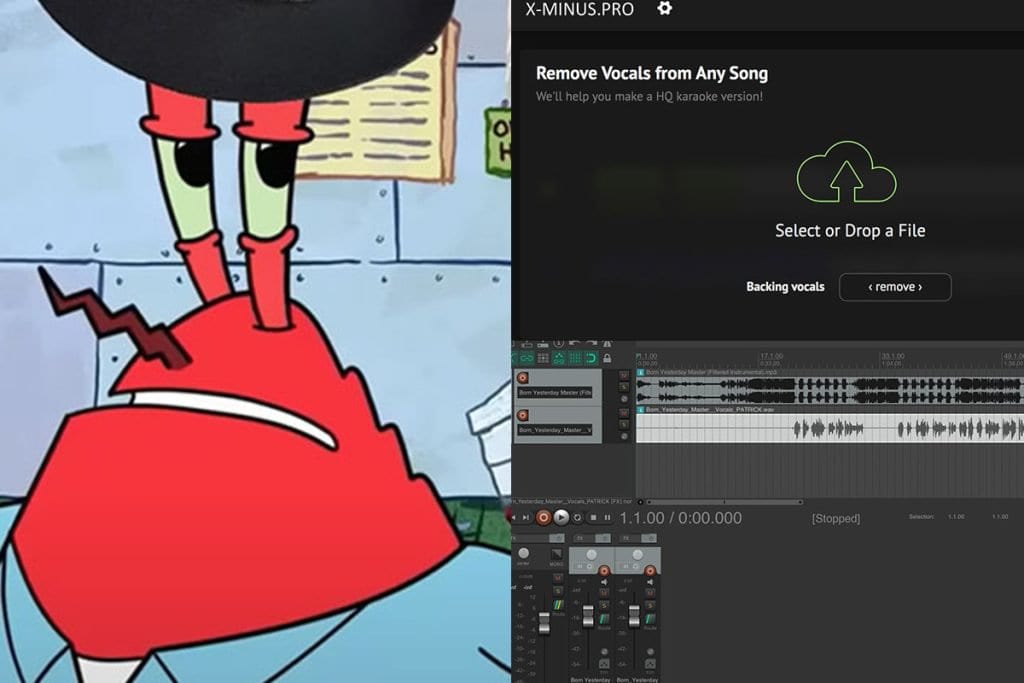Mute the Vocals PATRICK track in track panel

[x=624, y=413]
